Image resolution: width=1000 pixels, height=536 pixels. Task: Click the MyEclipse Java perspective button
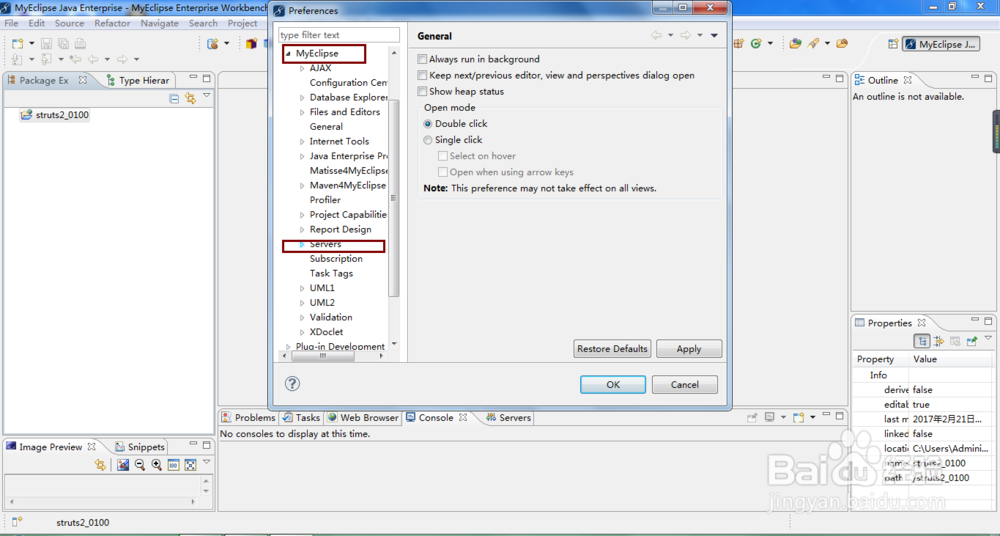[941, 44]
